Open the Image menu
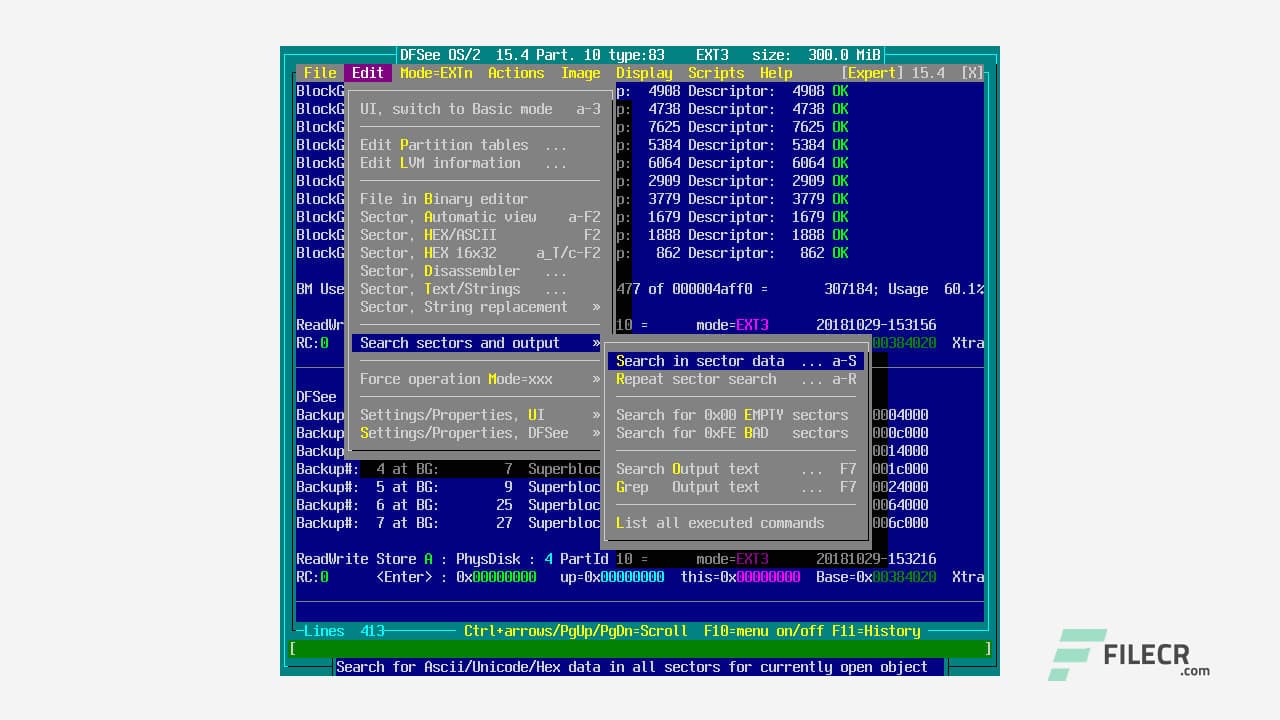 click(580, 72)
